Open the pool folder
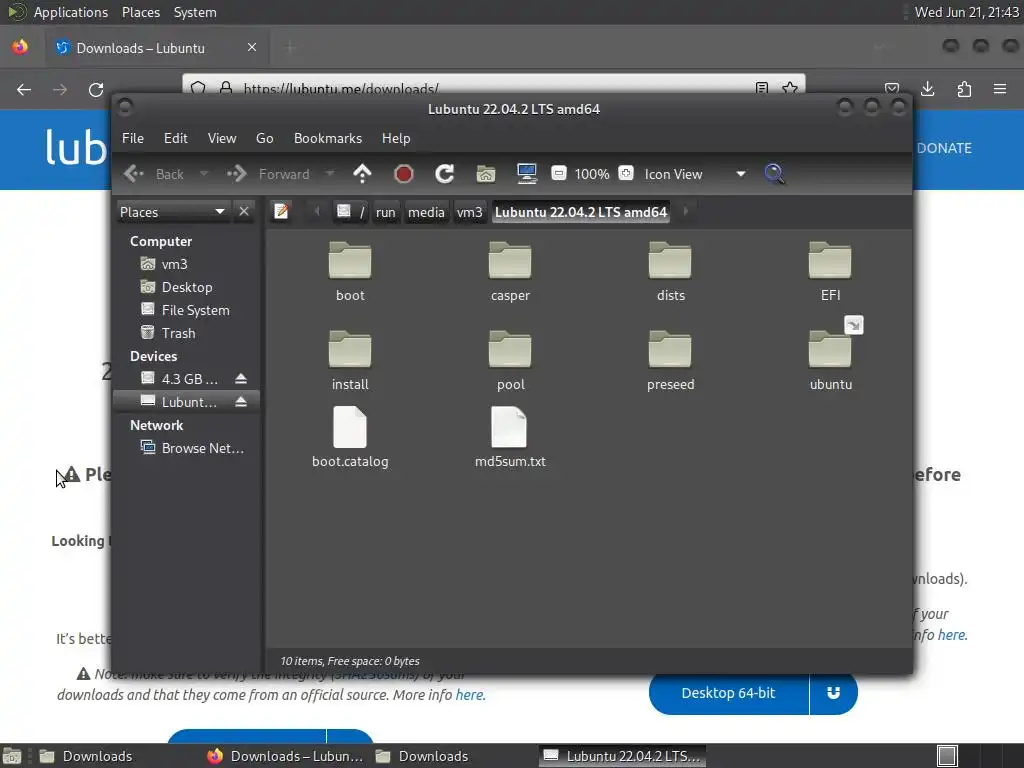 (x=510, y=360)
